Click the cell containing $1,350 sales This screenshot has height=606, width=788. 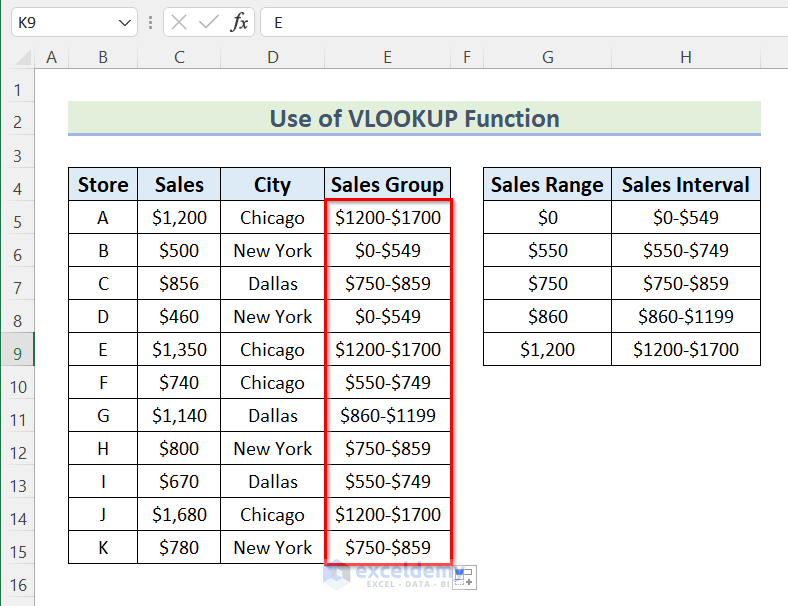pyautogui.click(x=179, y=350)
